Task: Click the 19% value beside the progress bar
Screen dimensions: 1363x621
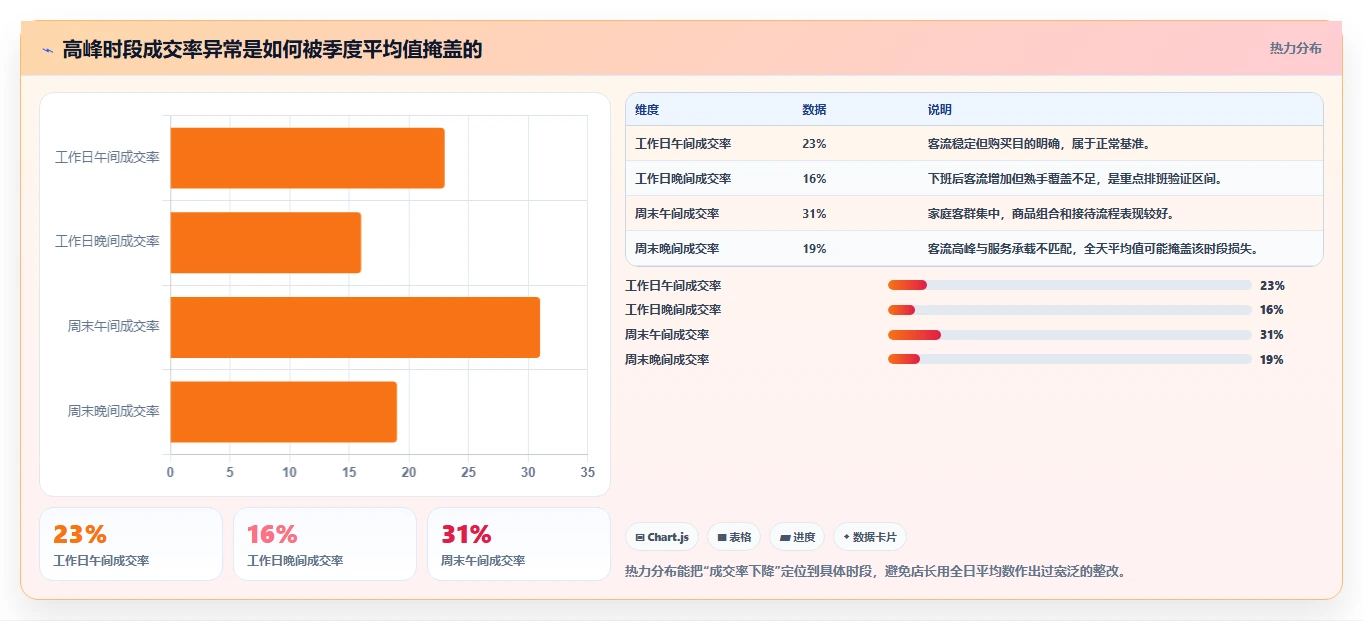Action: (1272, 359)
